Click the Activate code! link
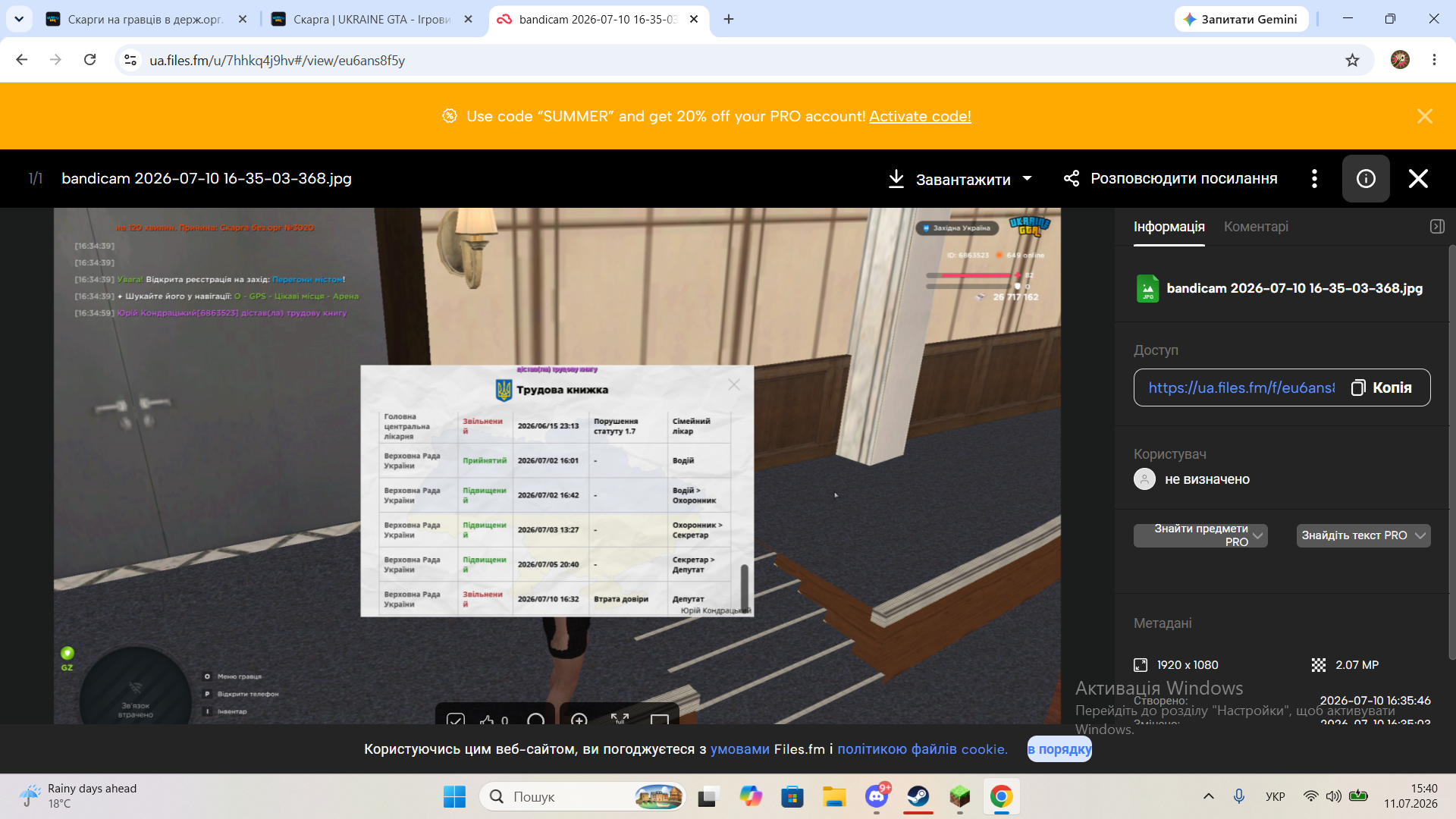The height and width of the screenshot is (819, 1456). 920,116
